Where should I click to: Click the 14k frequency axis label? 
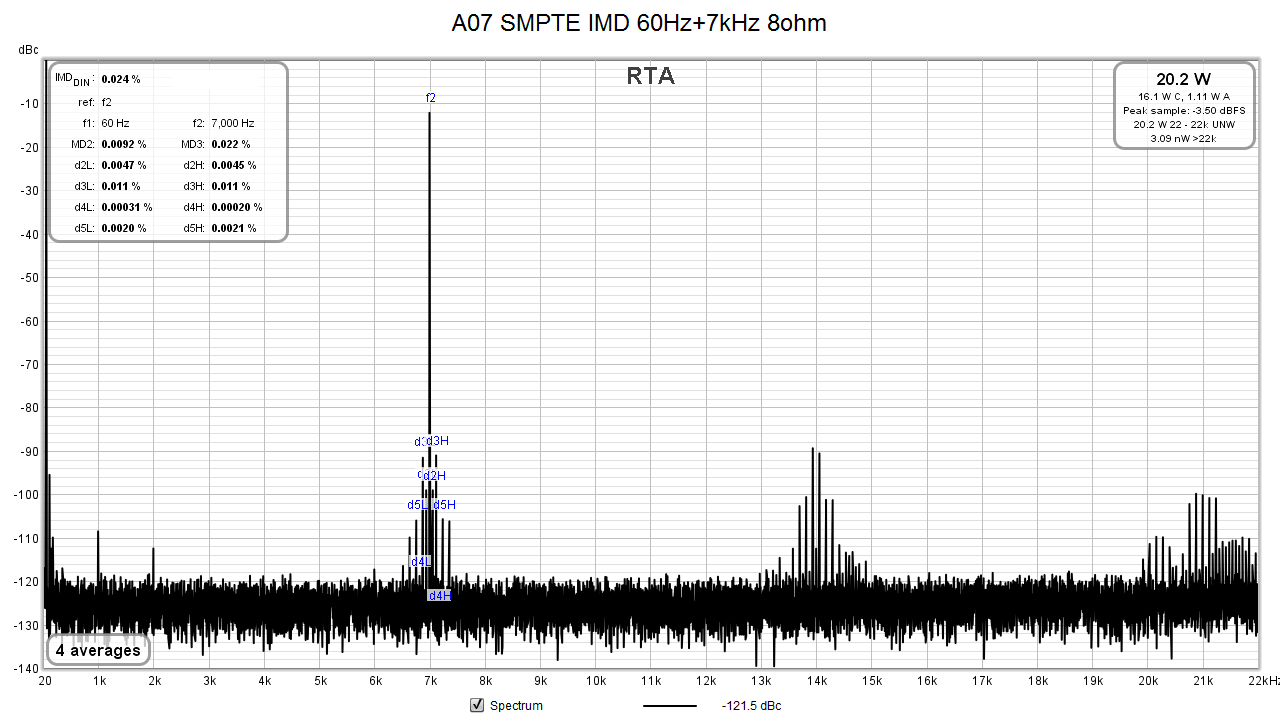[817, 681]
